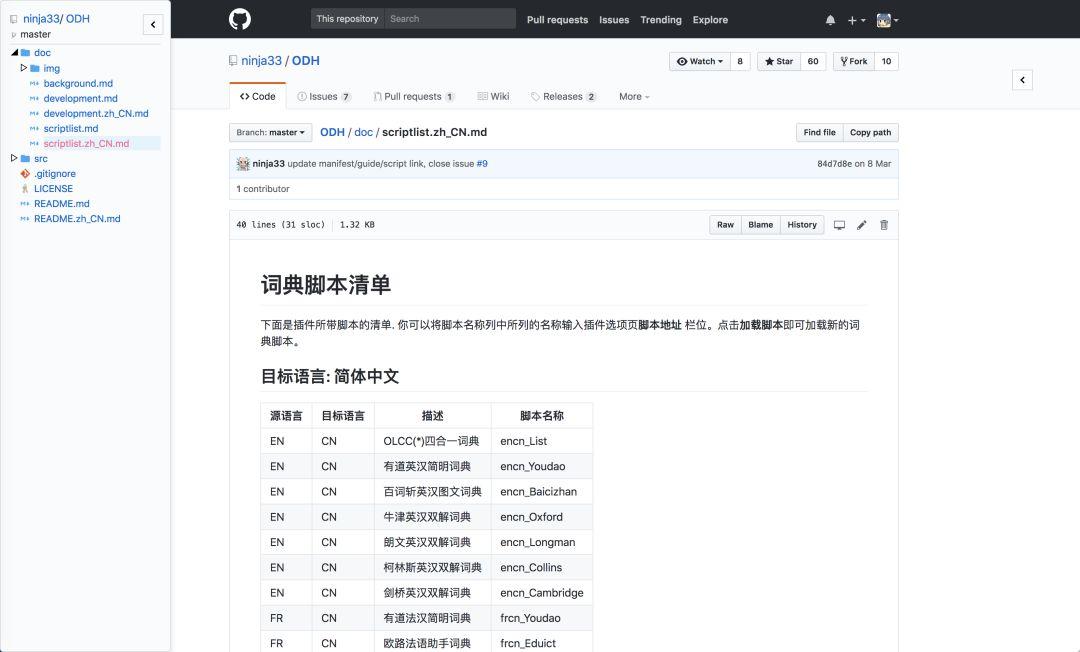Collapse the file tree sidebar arrow
The image size is (1080, 652).
(153, 25)
